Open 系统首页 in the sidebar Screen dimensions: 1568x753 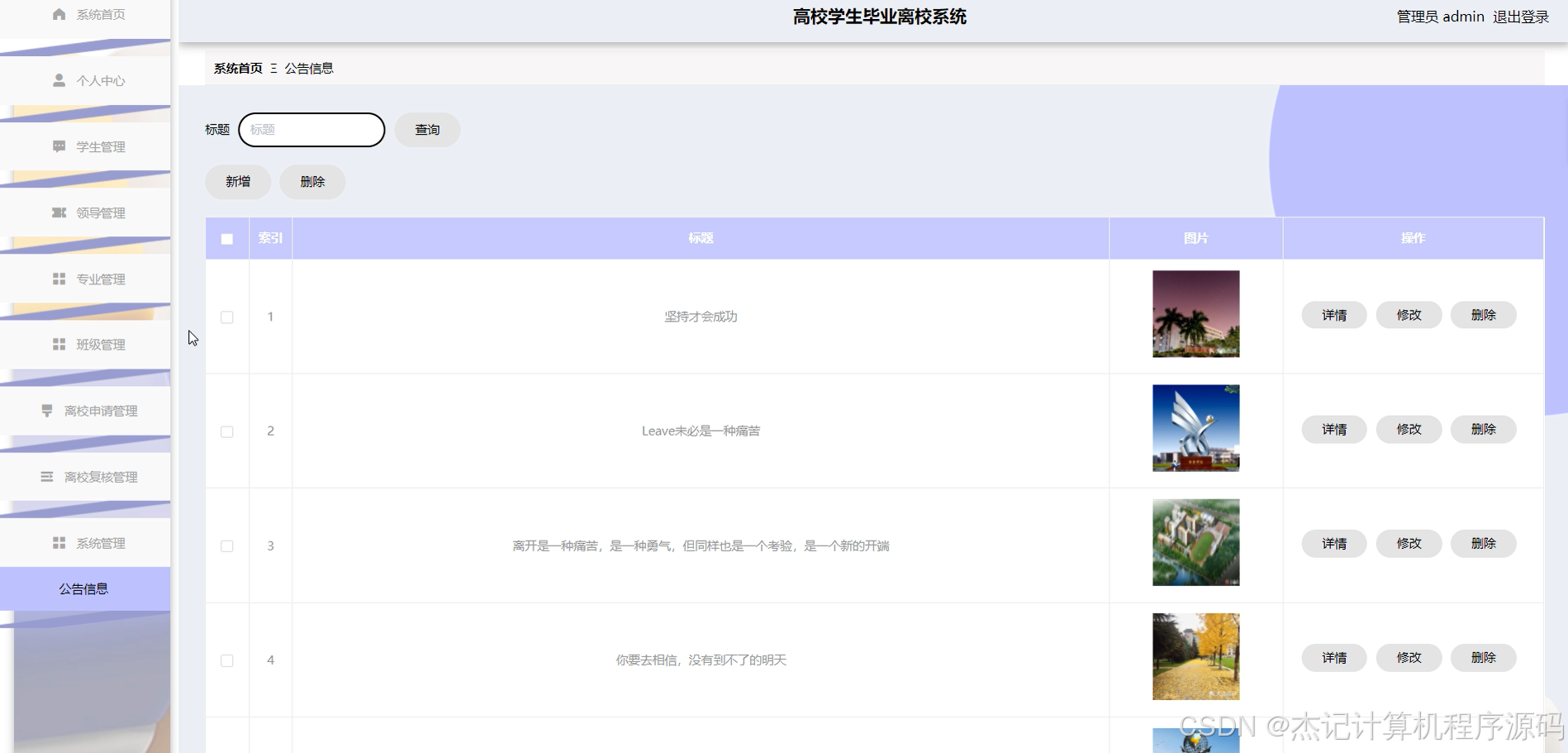pyautogui.click(x=86, y=15)
